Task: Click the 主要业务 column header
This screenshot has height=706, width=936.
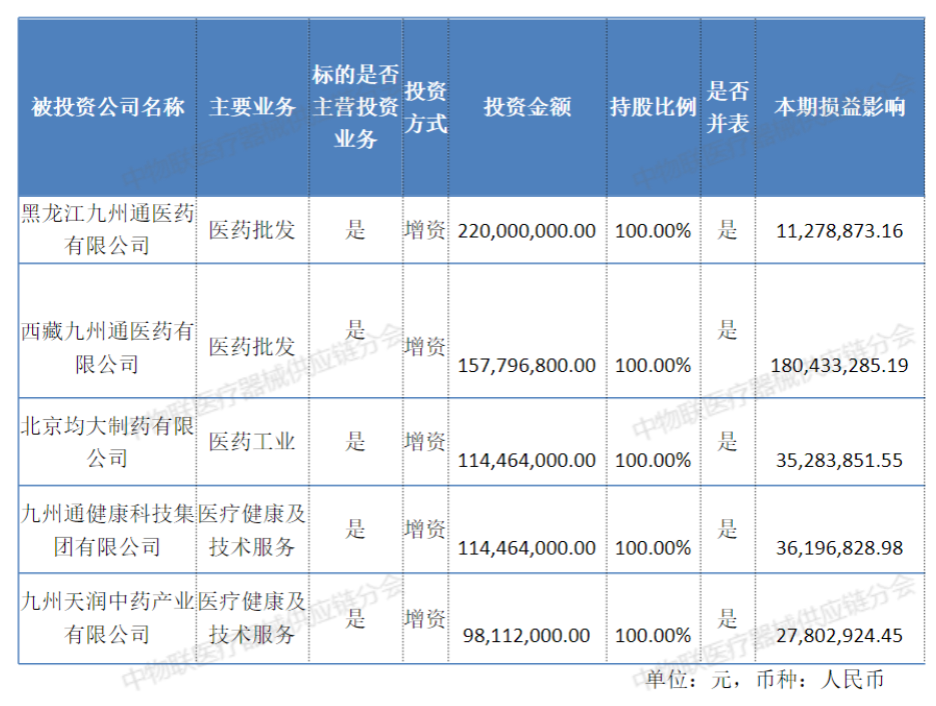Action: coord(253,107)
